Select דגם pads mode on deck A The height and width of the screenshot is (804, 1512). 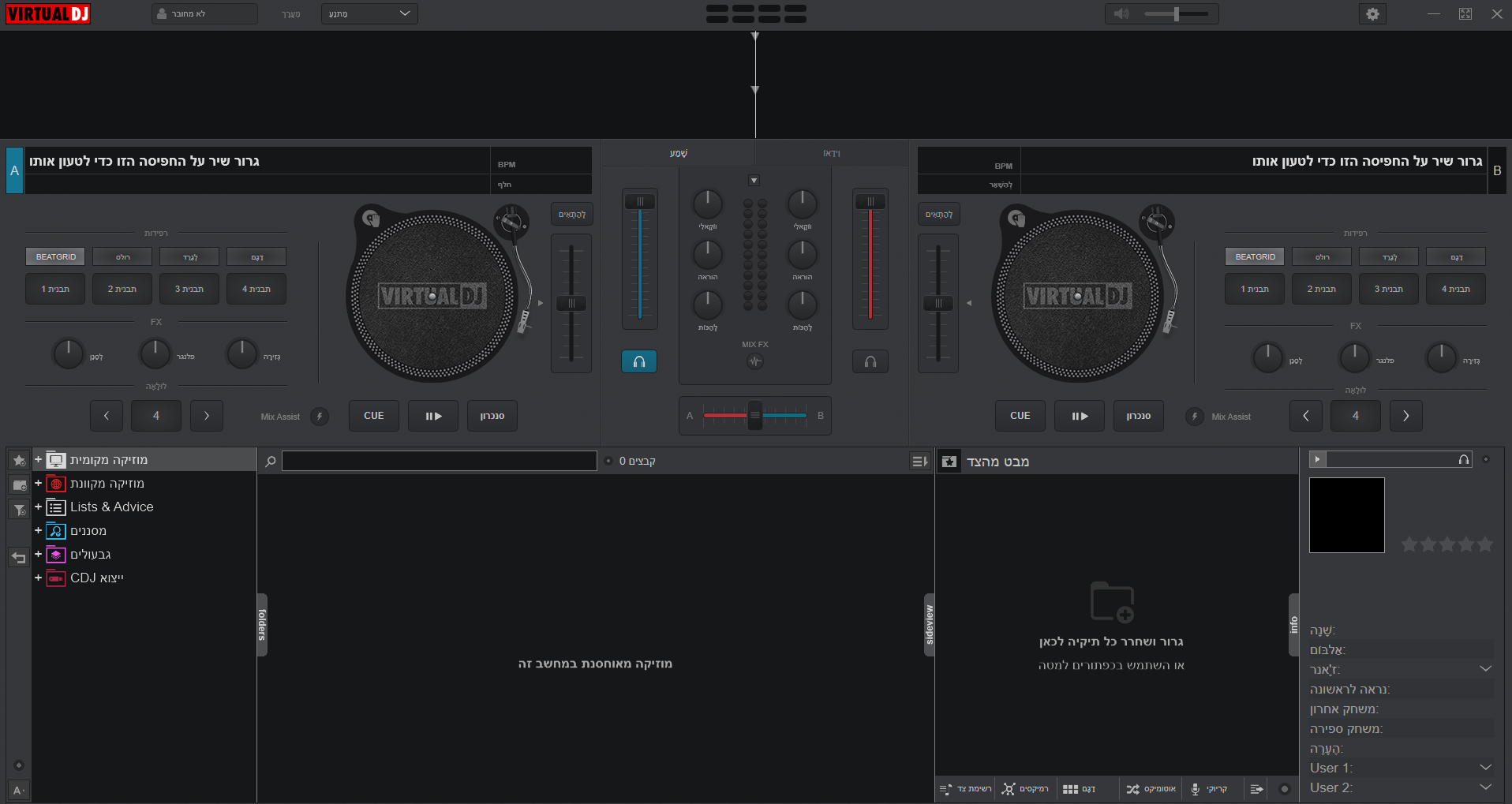(x=256, y=256)
